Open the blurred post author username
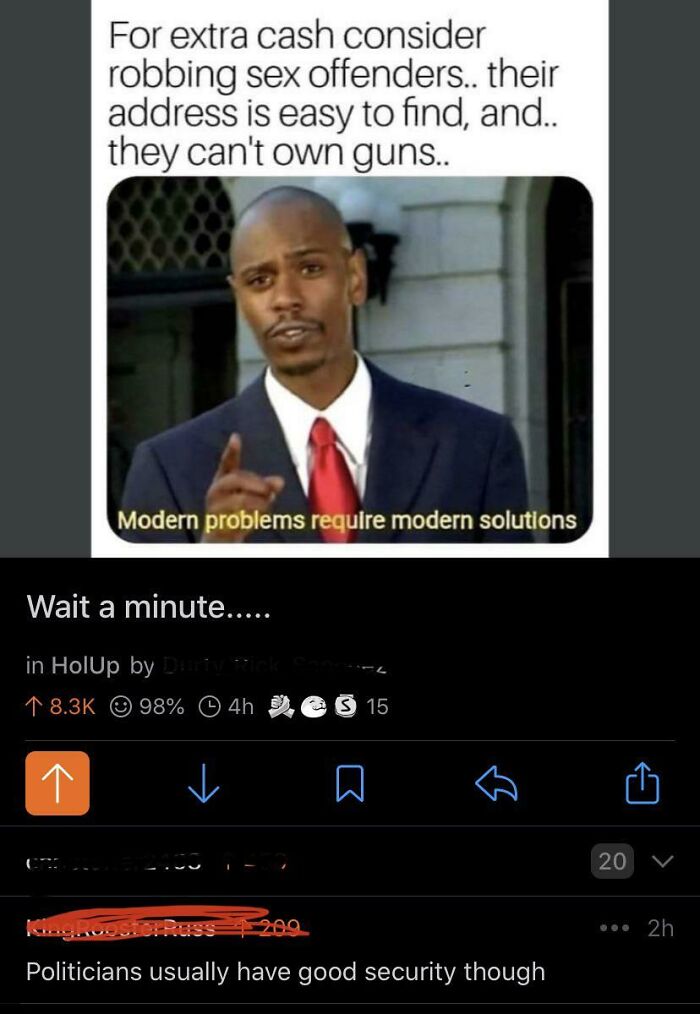The width and height of the screenshot is (700, 1014). point(275,665)
